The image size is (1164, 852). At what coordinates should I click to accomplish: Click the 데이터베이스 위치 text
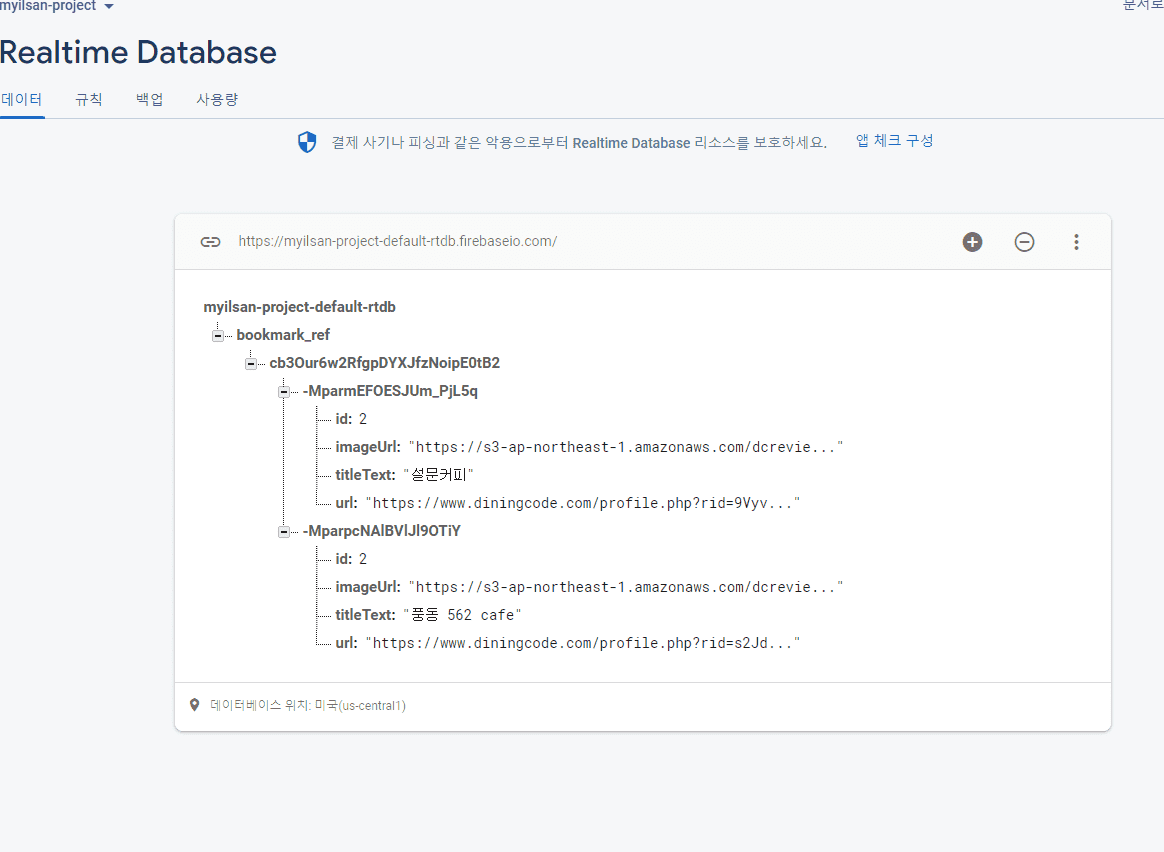[x=308, y=705]
